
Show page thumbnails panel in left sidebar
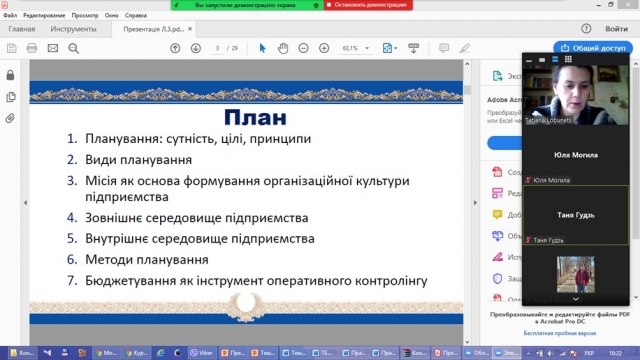point(11,97)
